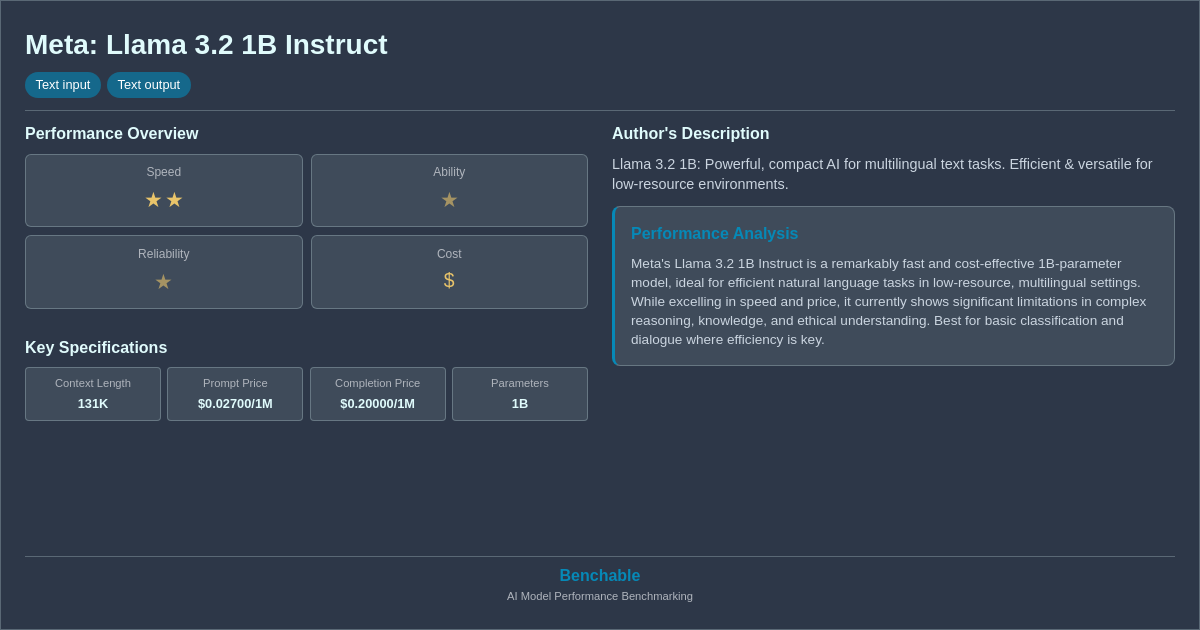The width and height of the screenshot is (1200, 630).
Task: Click the dollar sign in the Cost card
Action: click(449, 280)
